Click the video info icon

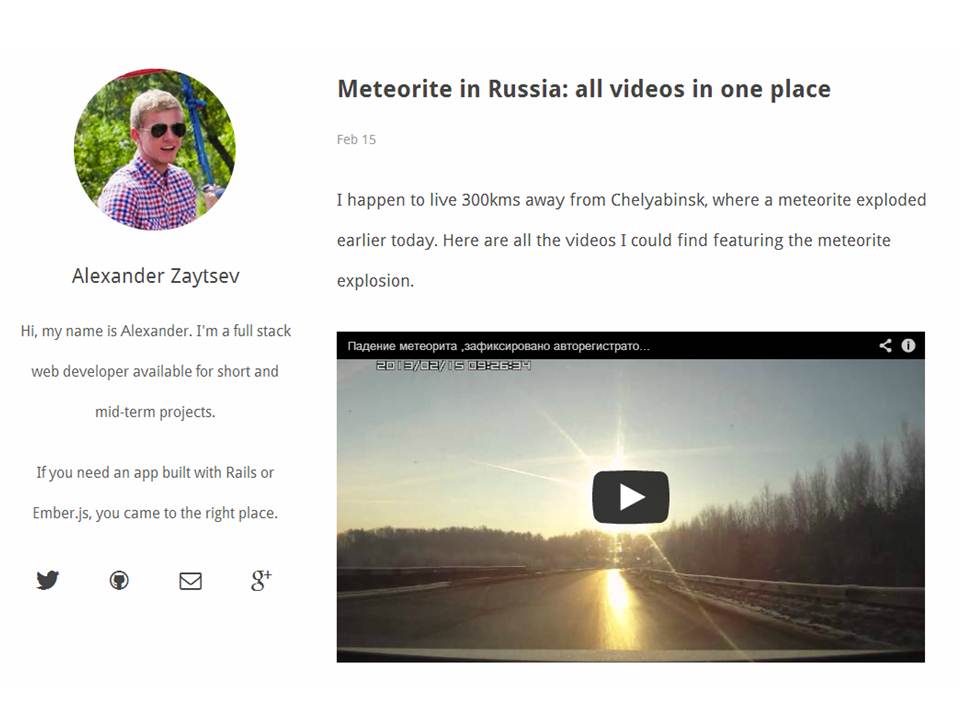[908, 345]
